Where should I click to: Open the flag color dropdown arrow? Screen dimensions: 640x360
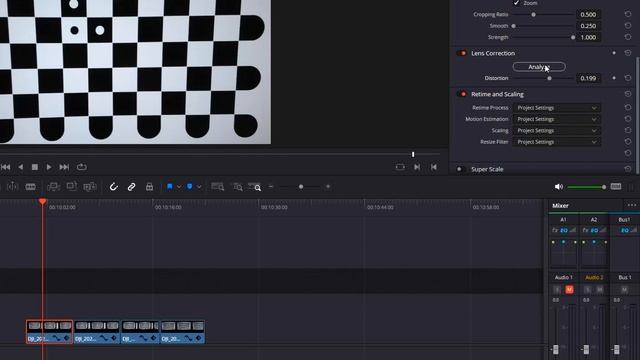click(179, 187)
